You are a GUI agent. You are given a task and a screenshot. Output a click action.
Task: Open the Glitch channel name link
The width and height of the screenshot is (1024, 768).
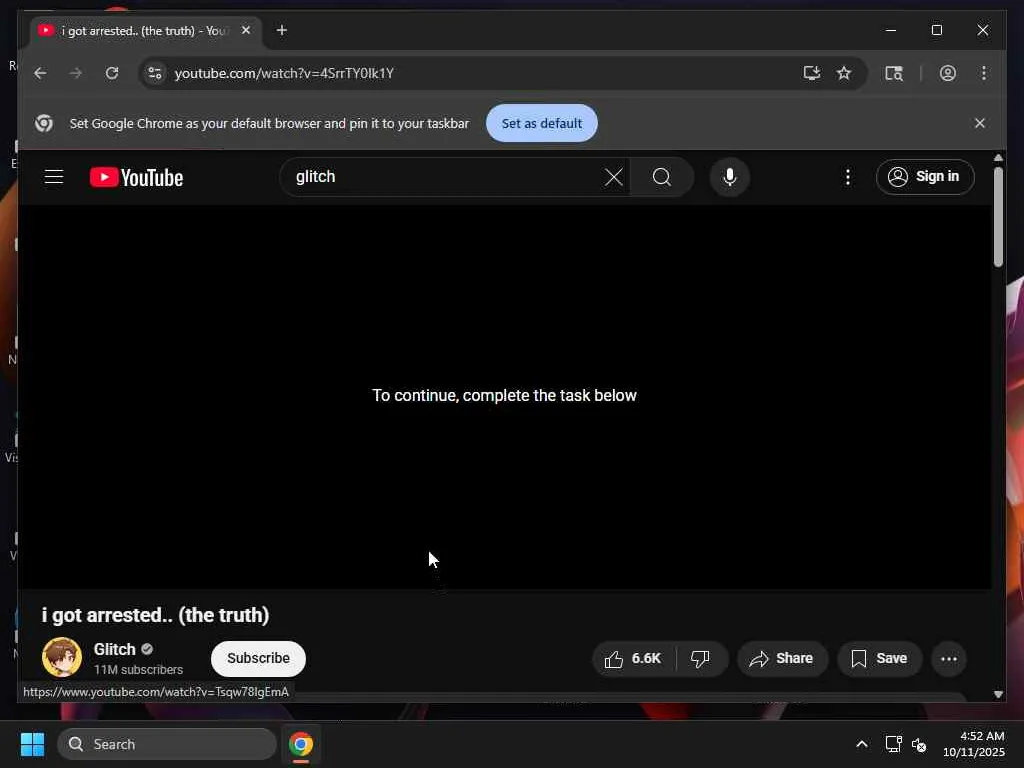coord(114,649)
